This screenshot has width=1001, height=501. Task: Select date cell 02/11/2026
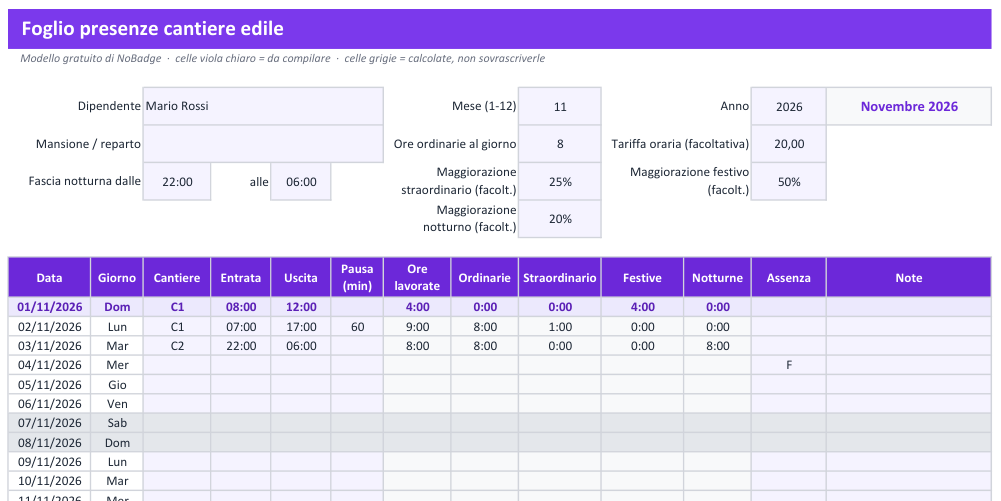(49, 327)
